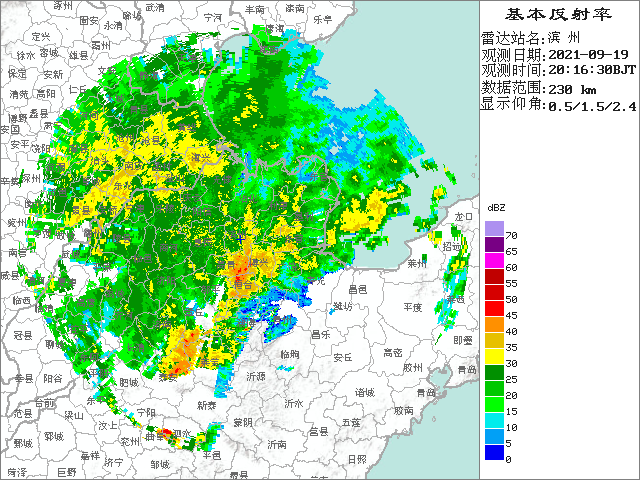Select the 新泰 city label
The width and height of the screenshot is (640, 480).
207,405
